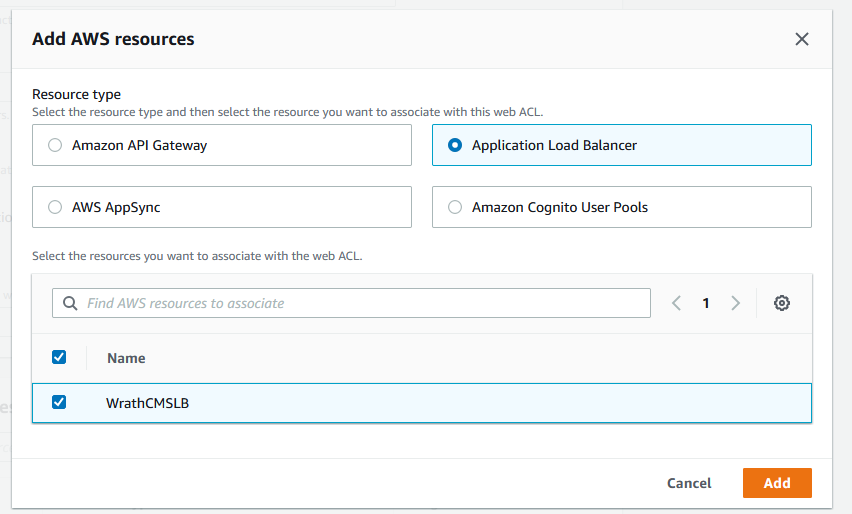Focus the Find AWS resources search field
Viewport: 852px width, 514px height.
click(x=360, y=303)
